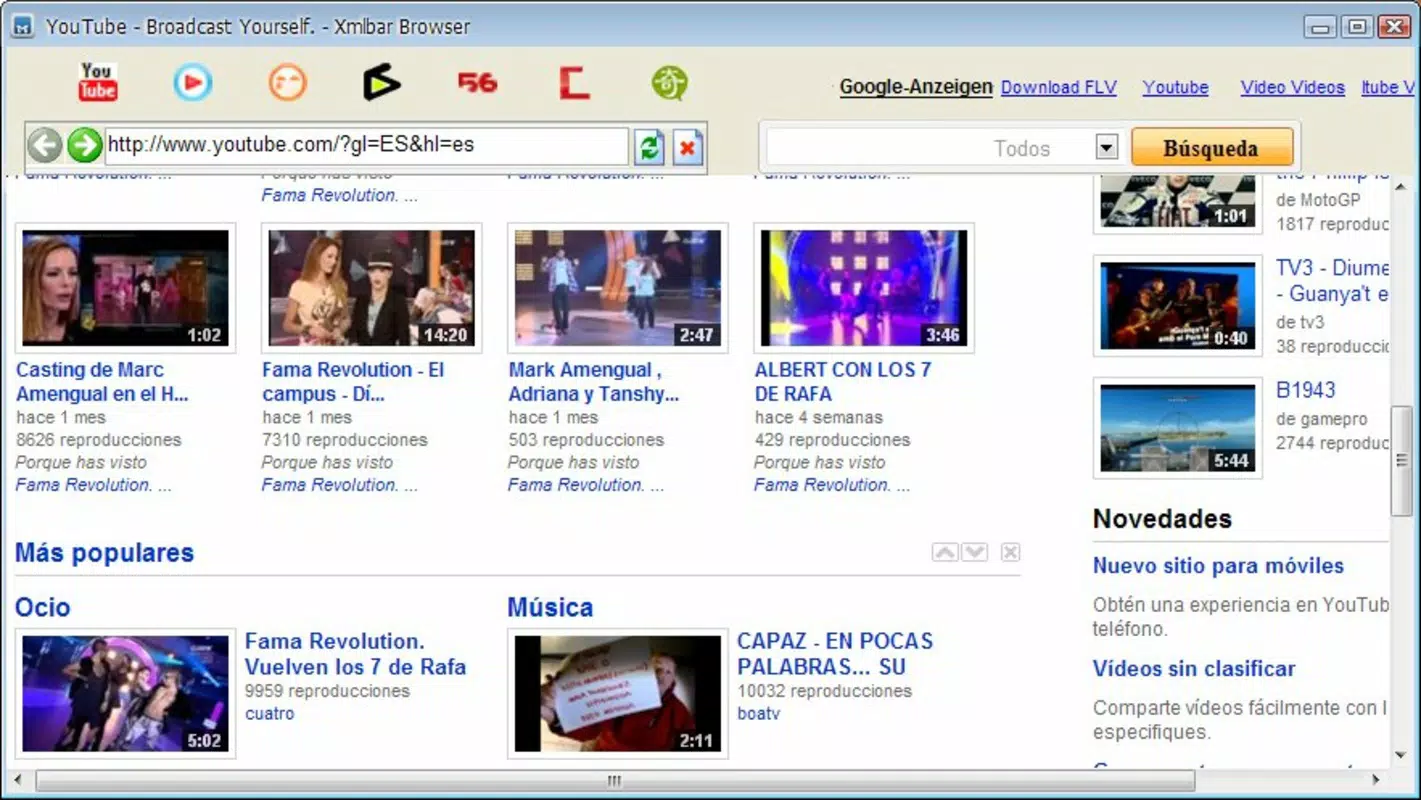The height and width of the screenshot is (800, 1421).
Task: Move the Más populares section down
Action: [975, 552]
